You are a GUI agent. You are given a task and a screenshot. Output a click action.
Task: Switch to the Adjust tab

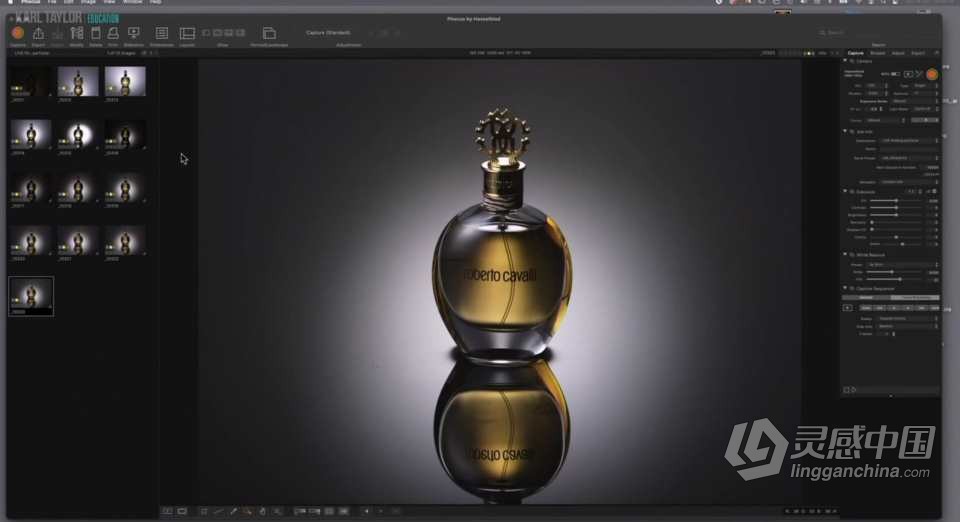[898, 53]
